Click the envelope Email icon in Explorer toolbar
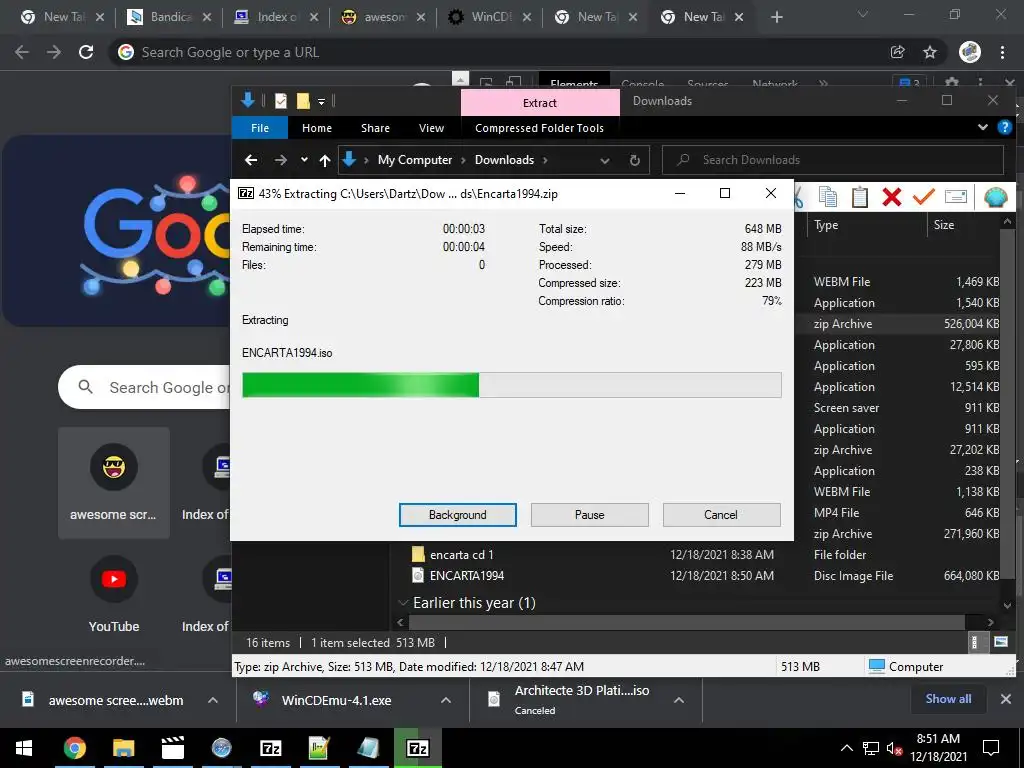 point(955,197)
